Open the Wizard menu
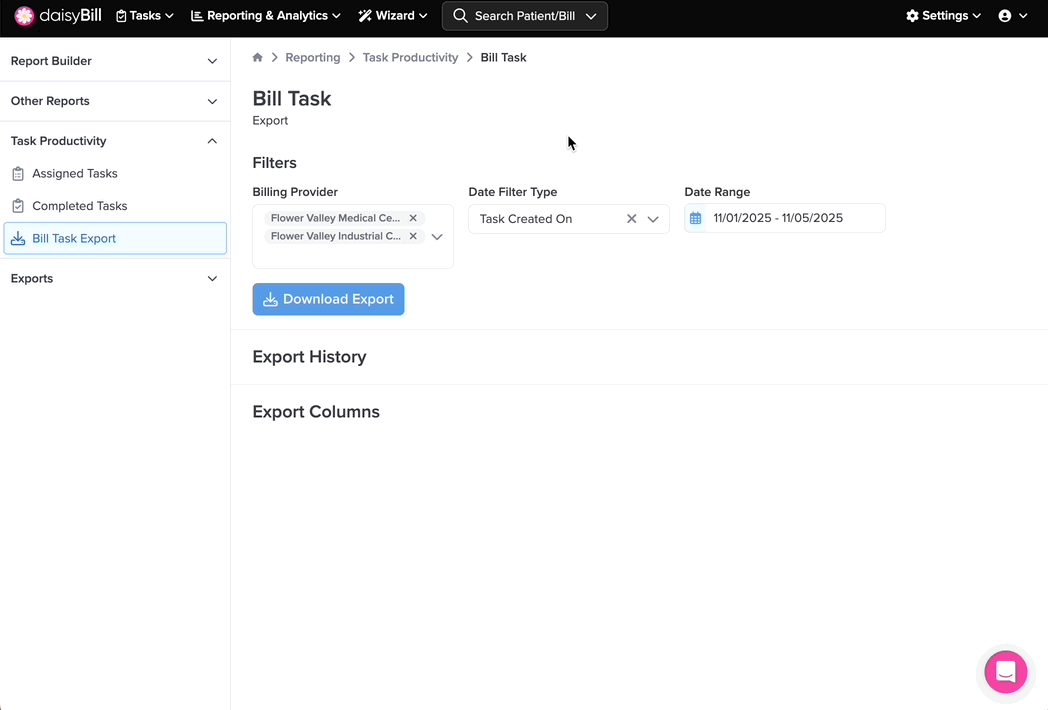 (393, 16)
